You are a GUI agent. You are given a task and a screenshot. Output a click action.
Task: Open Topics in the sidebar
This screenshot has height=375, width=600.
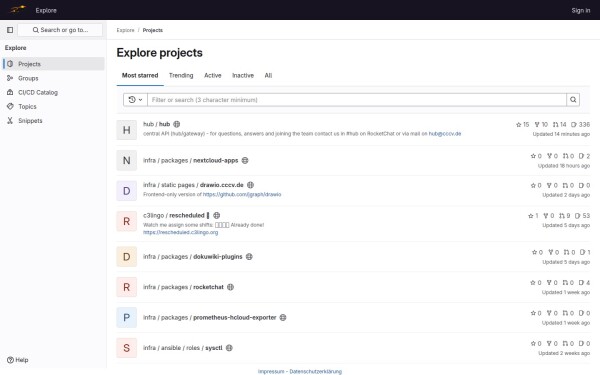tap(54, 106)
